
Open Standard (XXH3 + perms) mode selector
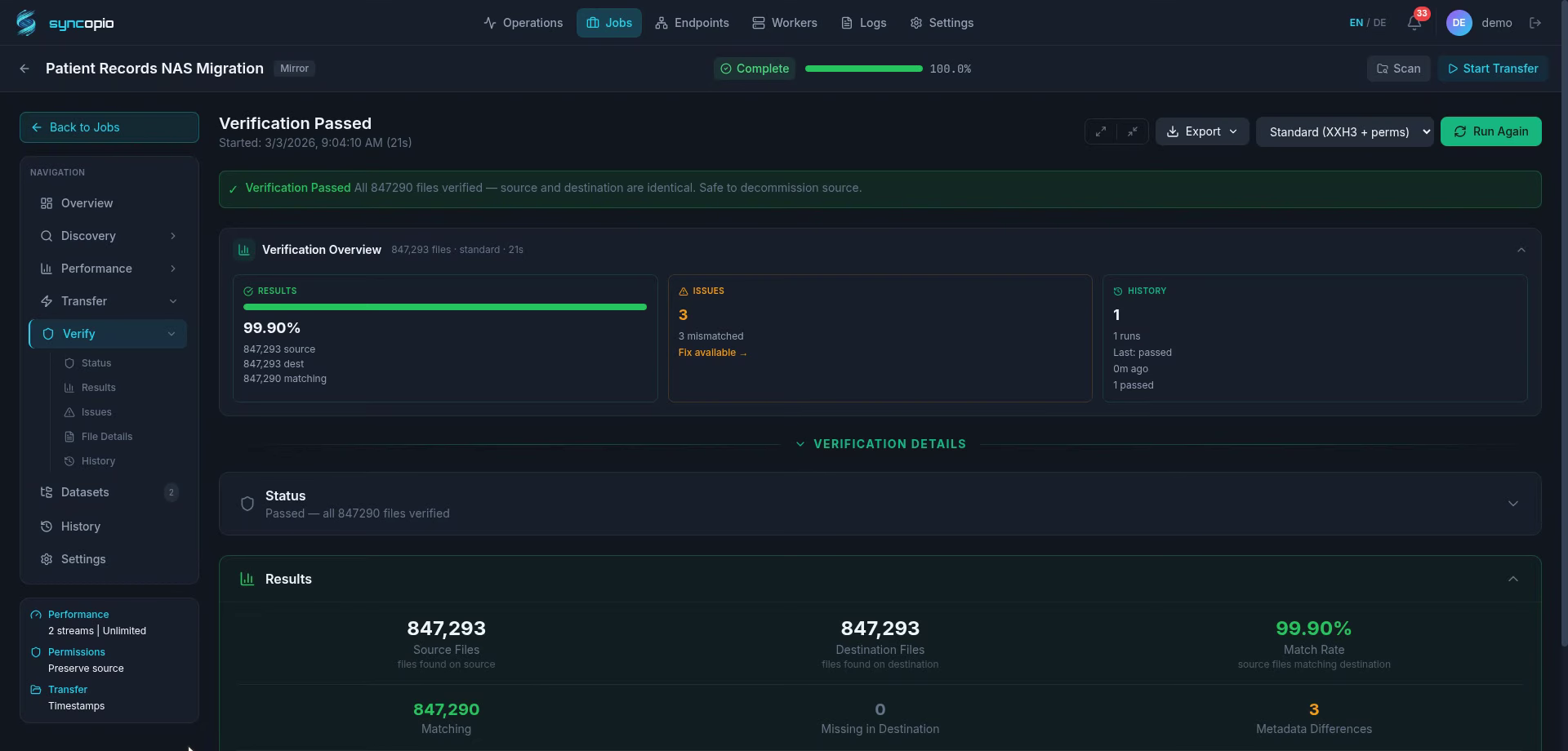coord(1344,131)
